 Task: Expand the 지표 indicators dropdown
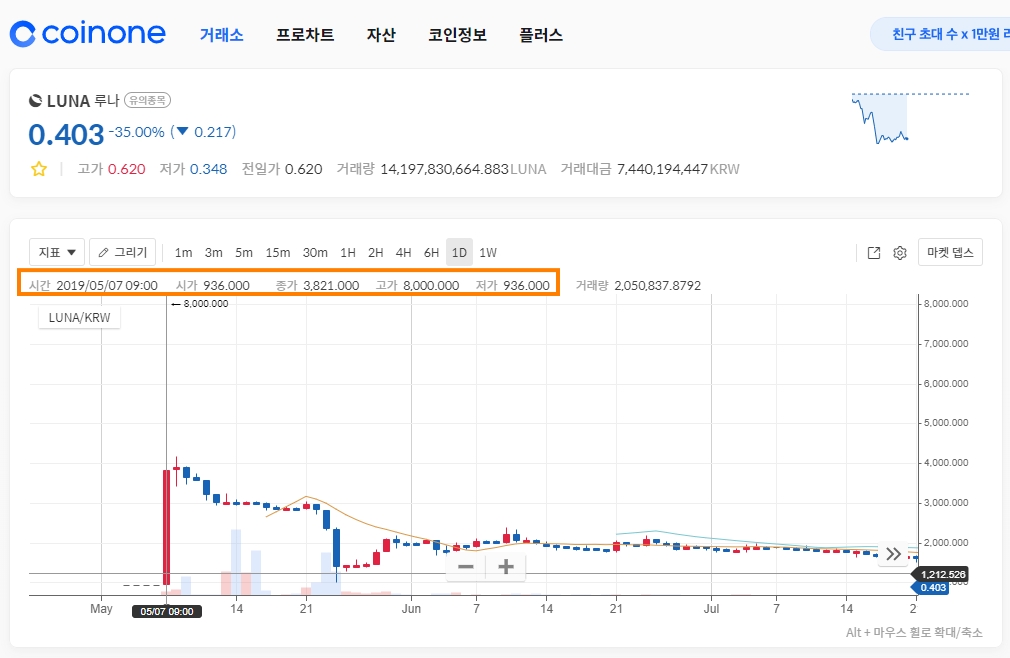[x=57, y=252]
